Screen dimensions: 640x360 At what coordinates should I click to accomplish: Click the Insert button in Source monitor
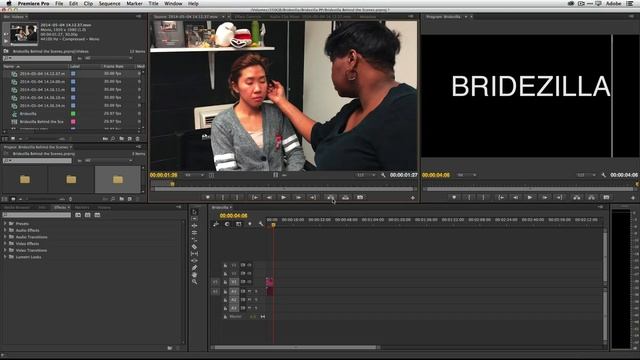(331, 197)
